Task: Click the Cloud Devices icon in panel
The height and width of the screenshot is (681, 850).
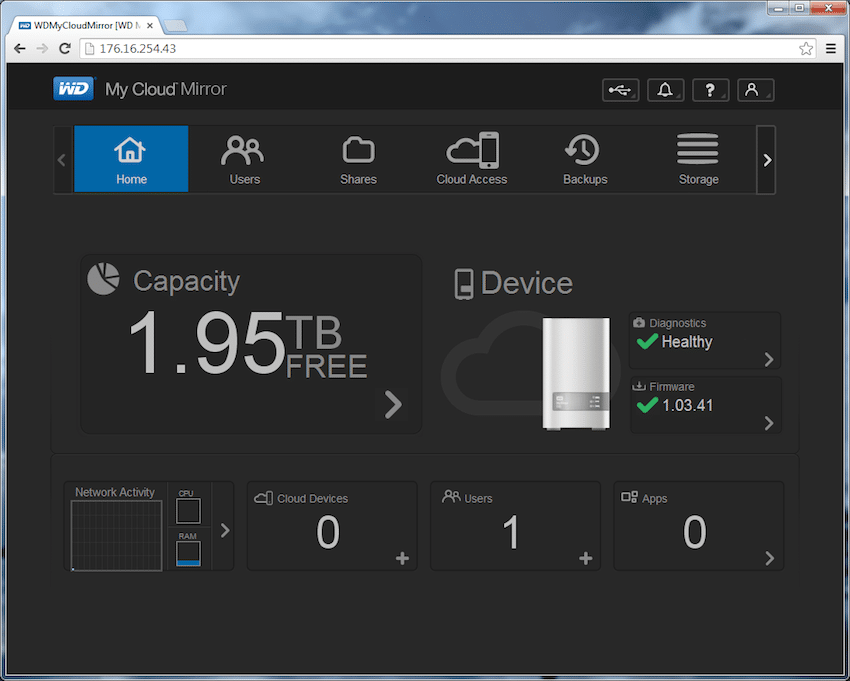Action: (x=263, y=498)
